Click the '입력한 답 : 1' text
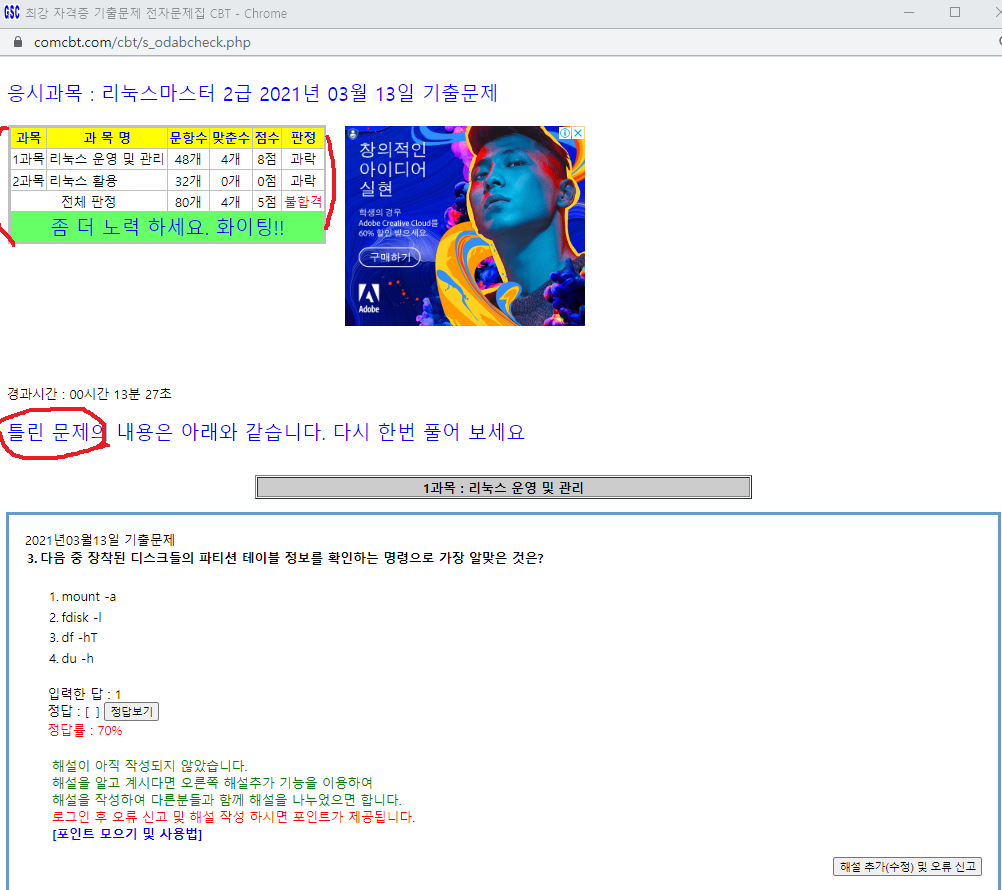 pyautogui.click(x=84, y=694)
